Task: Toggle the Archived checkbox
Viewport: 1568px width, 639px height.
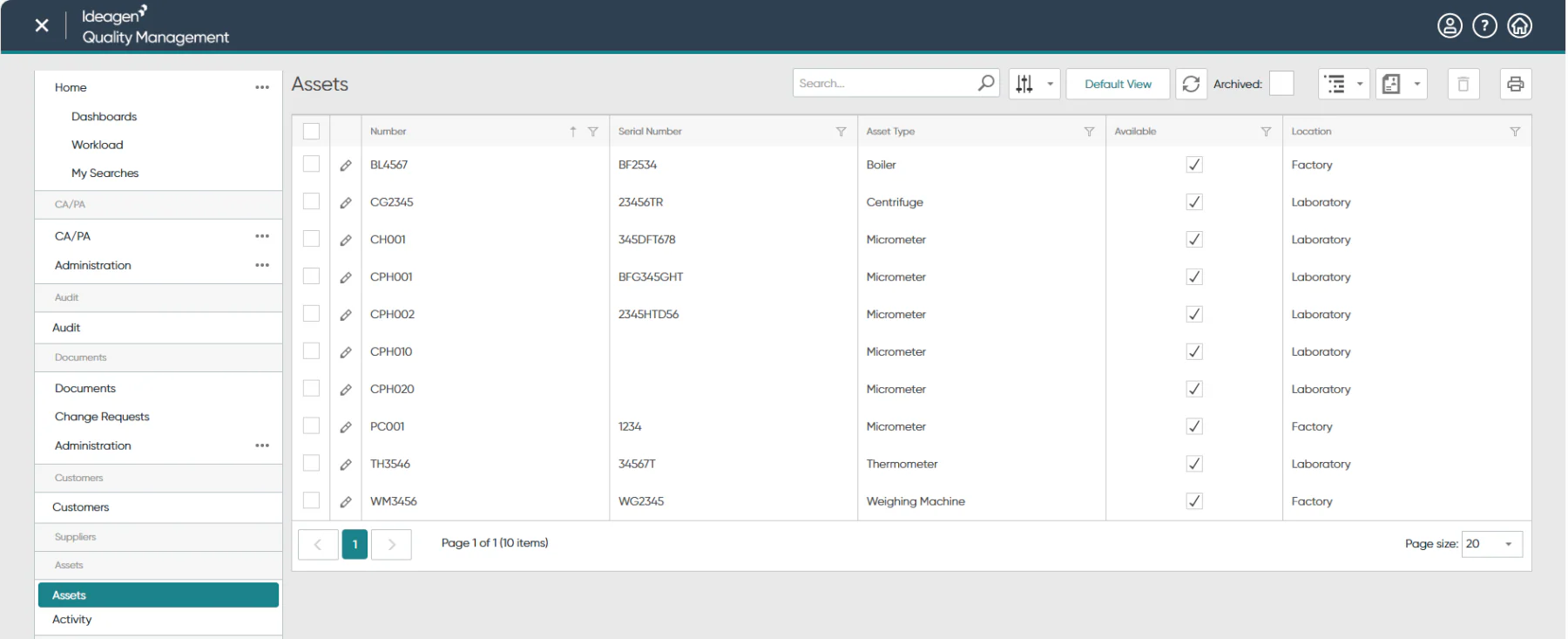Action: tap(1281, 84)
